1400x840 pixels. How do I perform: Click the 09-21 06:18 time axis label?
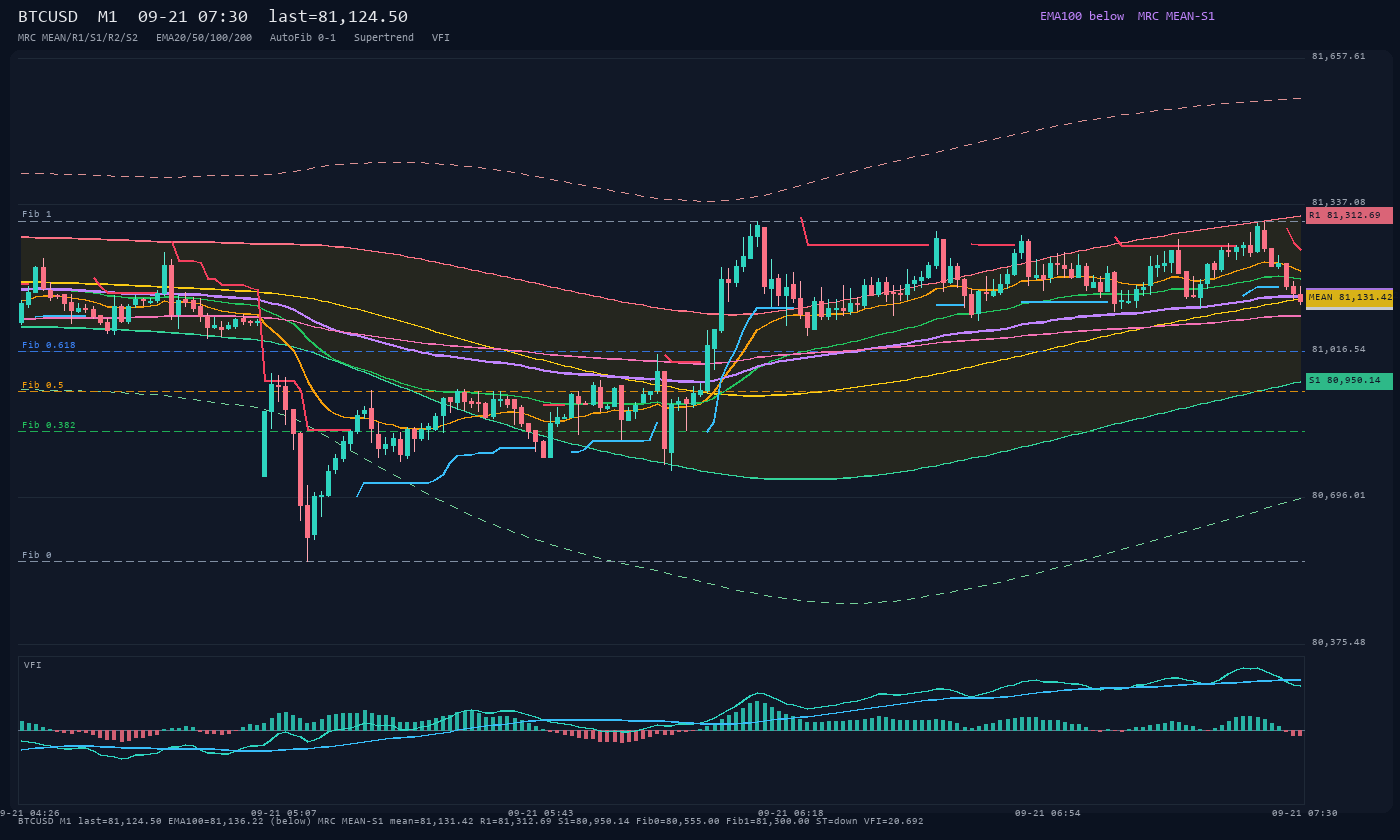coord(791,813)
